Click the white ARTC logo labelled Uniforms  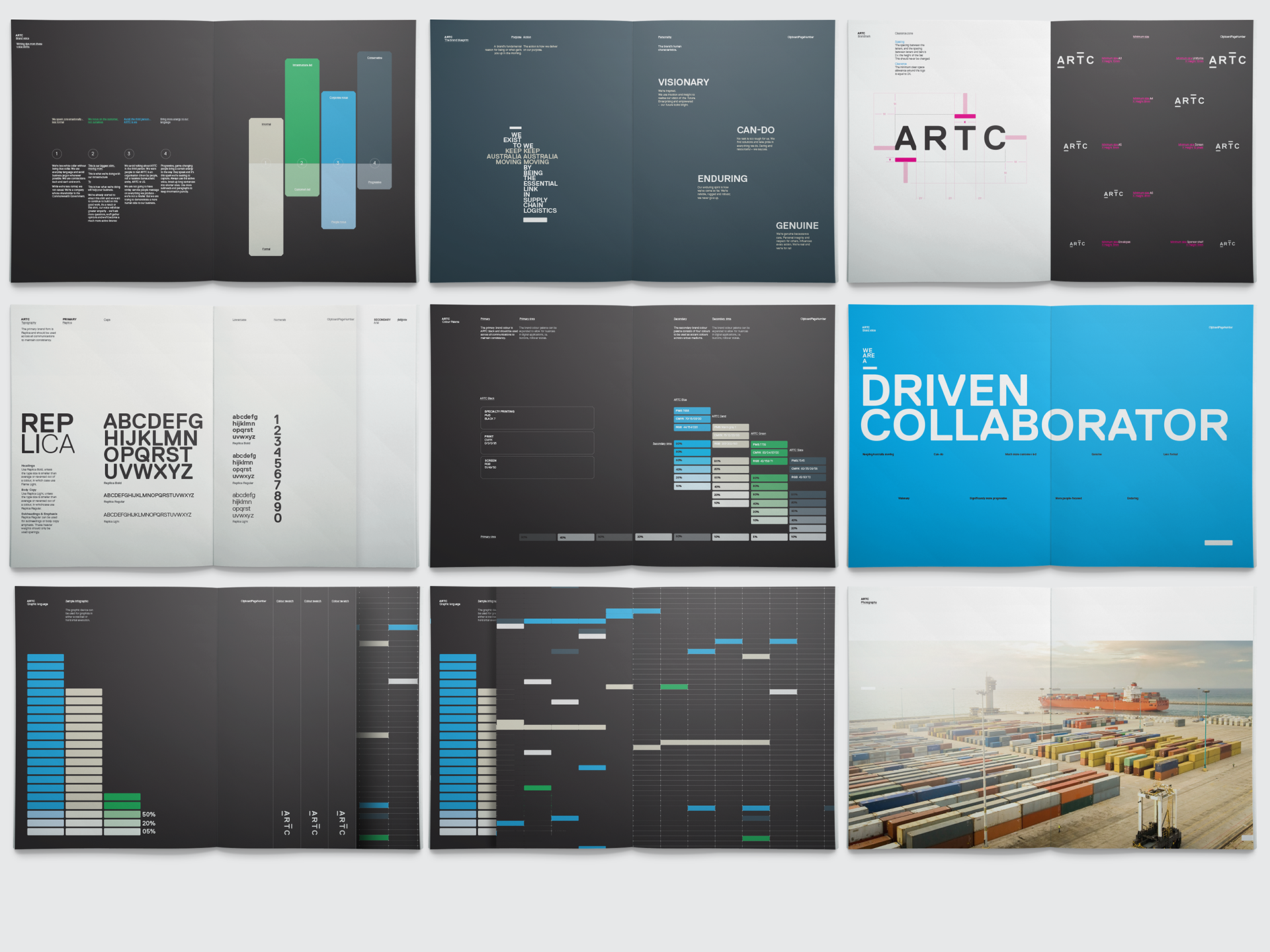click(1228, 60)
